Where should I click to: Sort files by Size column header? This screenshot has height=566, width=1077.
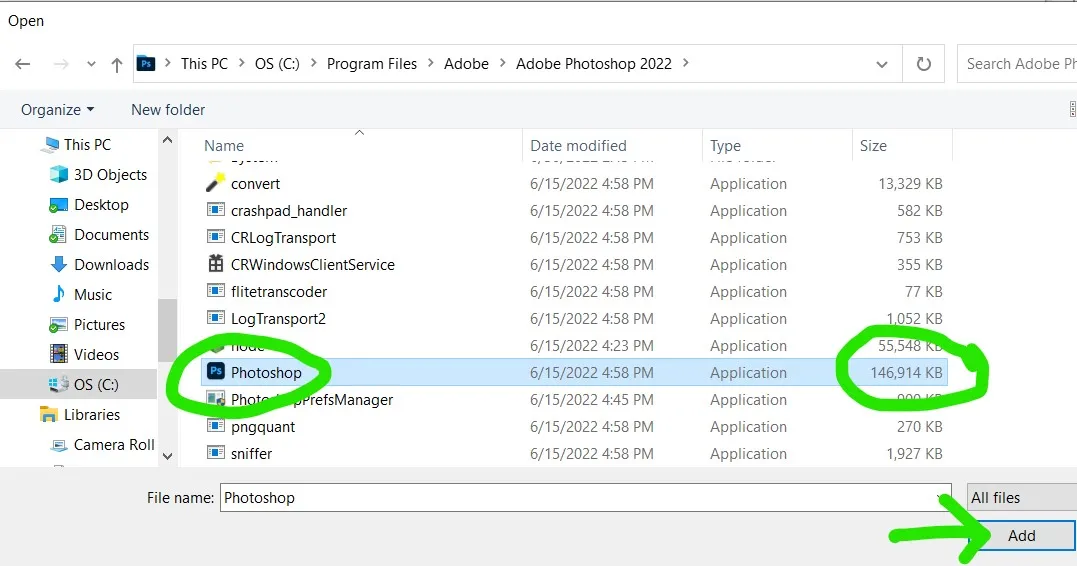[873, 146]
